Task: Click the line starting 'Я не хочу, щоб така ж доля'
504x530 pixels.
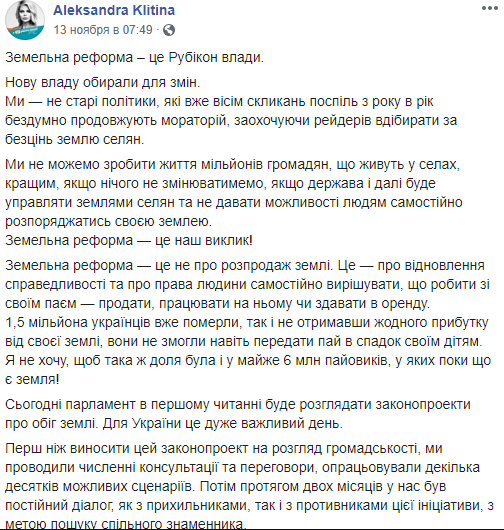Action: pyautogui.click(x=248, y=360)
